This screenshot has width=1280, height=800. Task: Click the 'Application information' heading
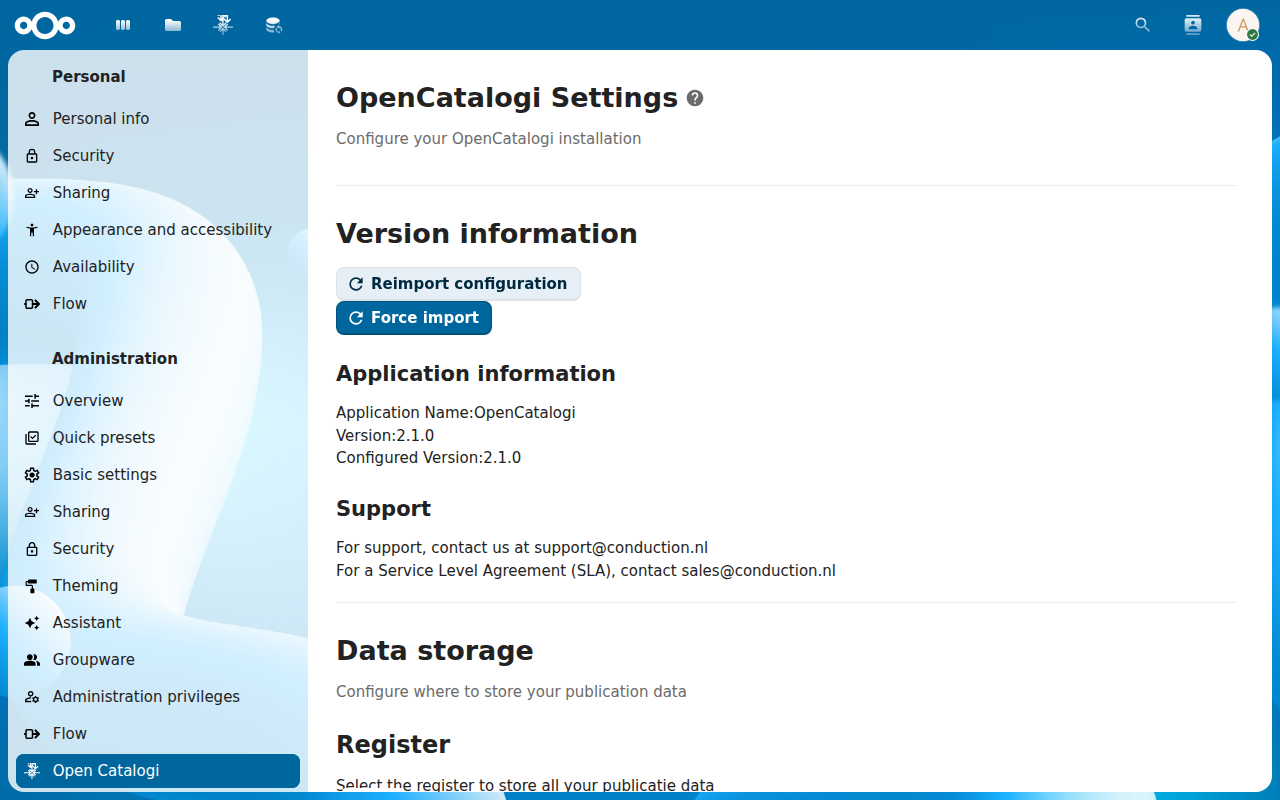coord(476,374)
